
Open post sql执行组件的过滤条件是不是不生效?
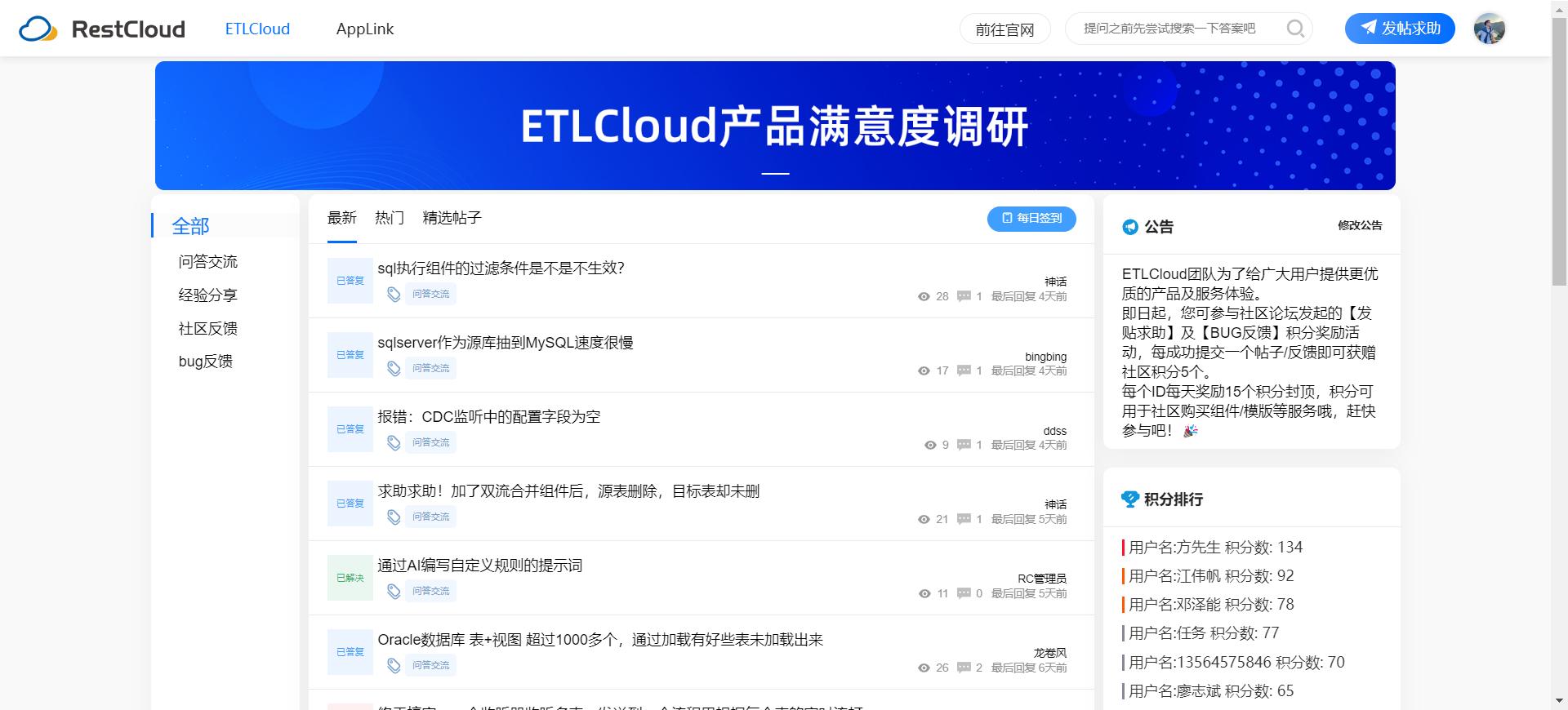tap(501, 268)
